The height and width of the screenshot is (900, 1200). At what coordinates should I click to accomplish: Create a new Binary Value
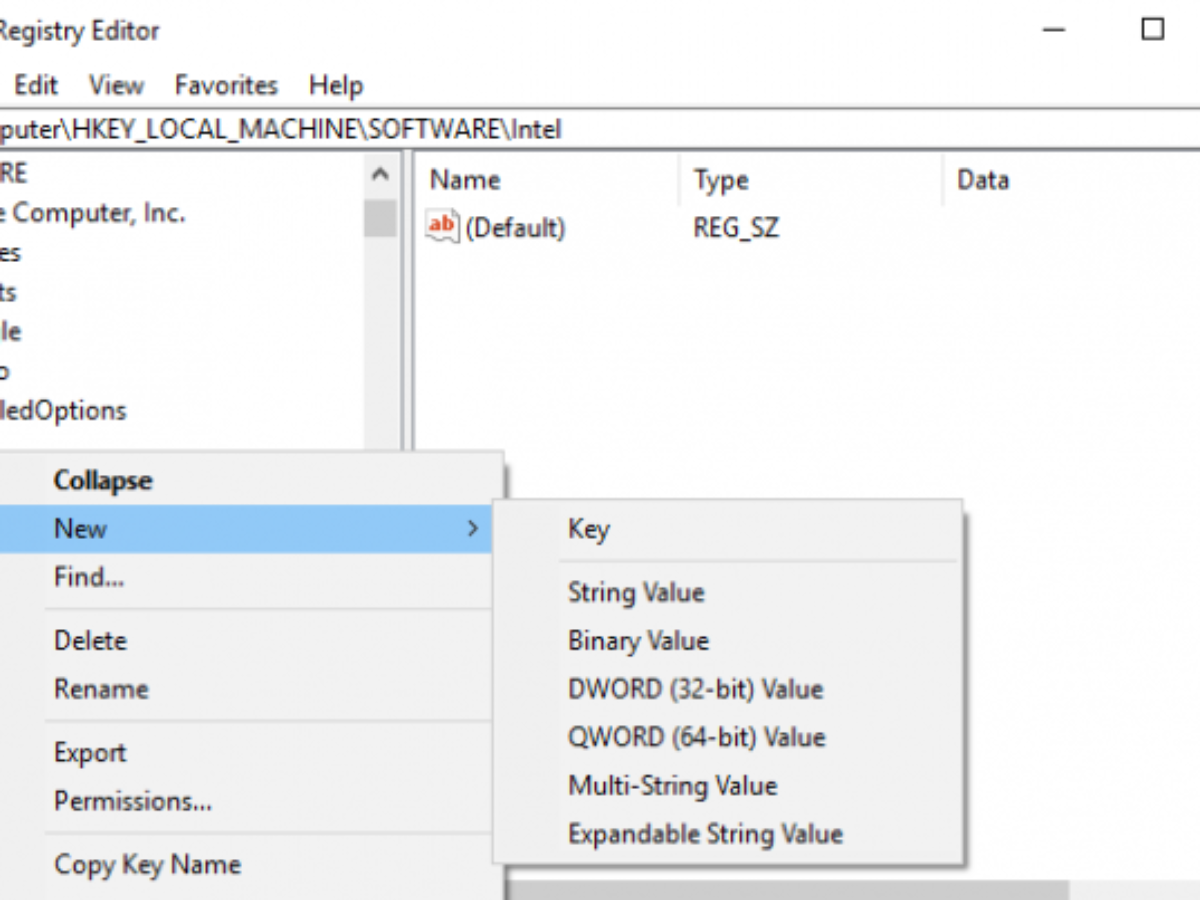tap(638, 641)
